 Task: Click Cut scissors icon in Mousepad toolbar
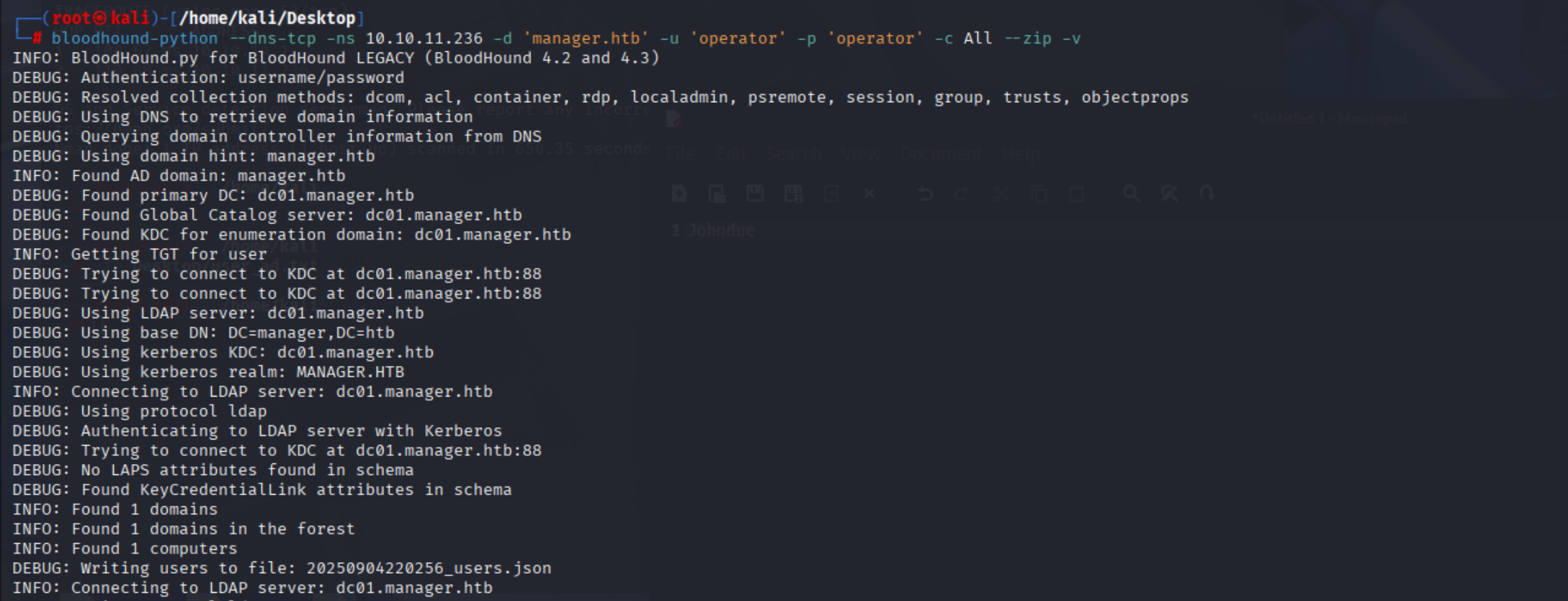click(1001, 194)
